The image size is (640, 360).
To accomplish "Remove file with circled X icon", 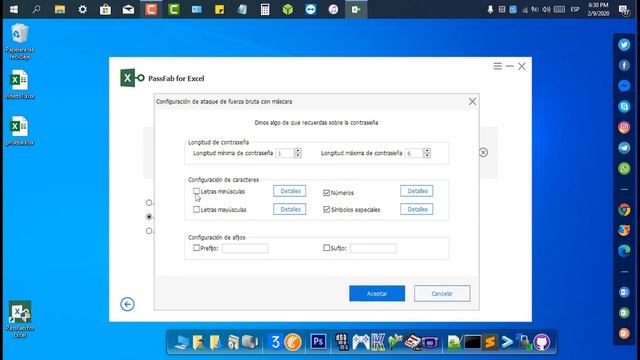I will (483, 152).
